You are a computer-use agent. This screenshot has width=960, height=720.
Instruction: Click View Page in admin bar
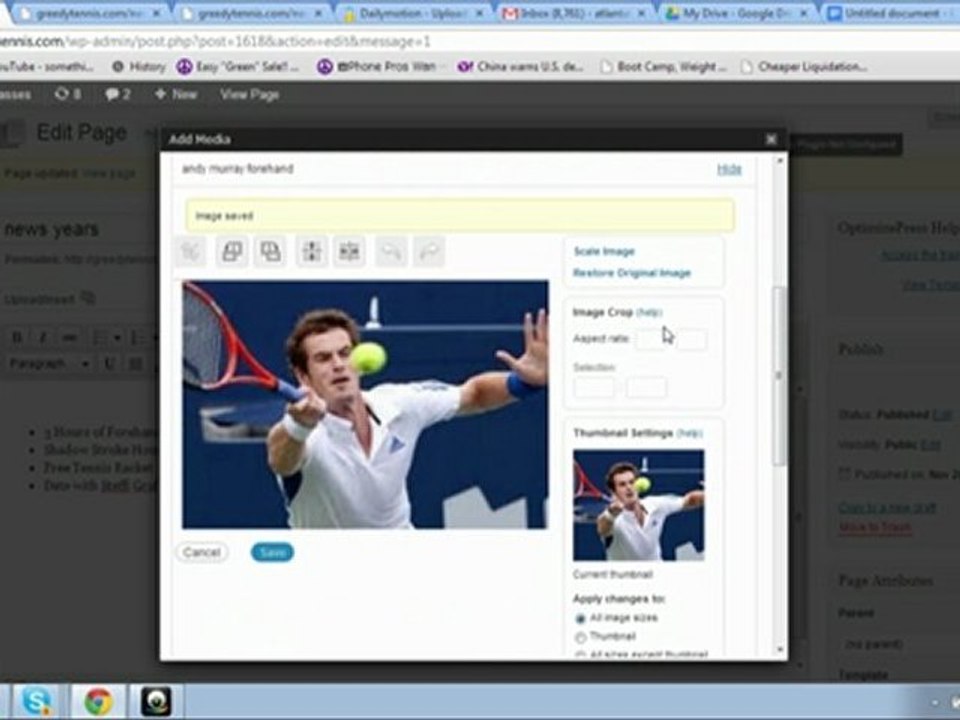pos(250,94)
